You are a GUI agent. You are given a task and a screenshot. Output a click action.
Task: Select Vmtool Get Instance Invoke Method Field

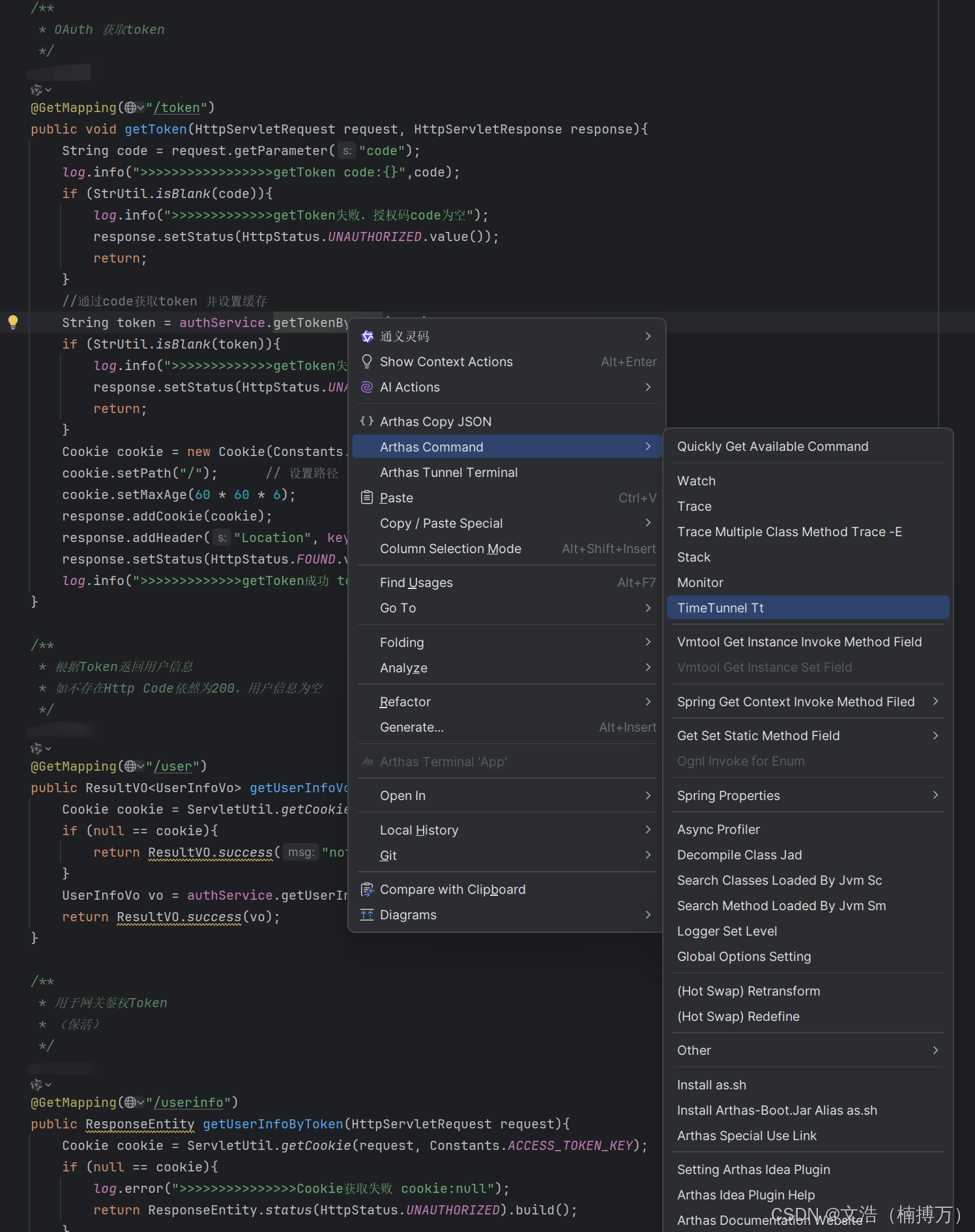(x=808, y=642)
